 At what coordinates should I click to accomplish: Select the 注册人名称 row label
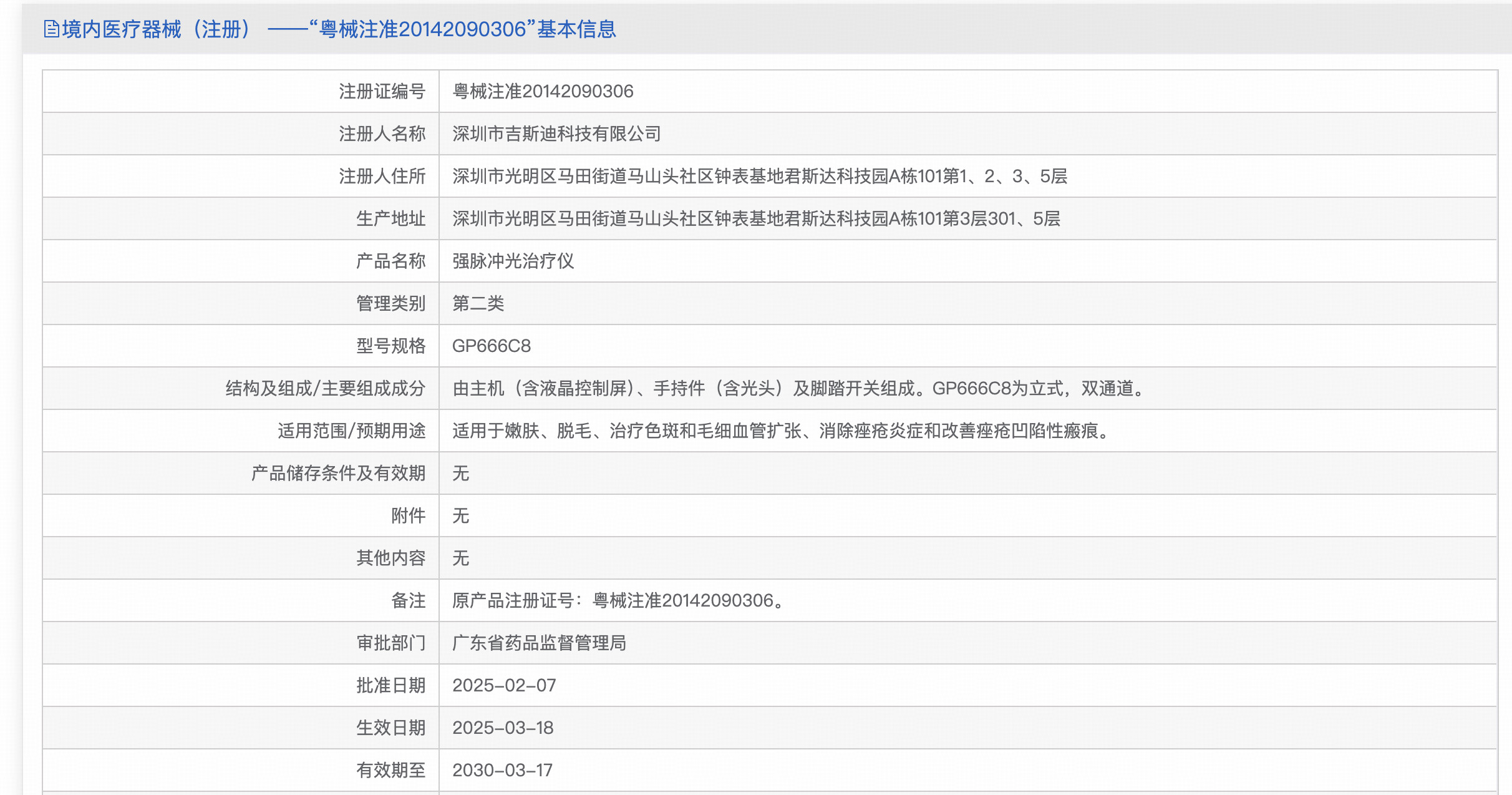tap(382, 134)
